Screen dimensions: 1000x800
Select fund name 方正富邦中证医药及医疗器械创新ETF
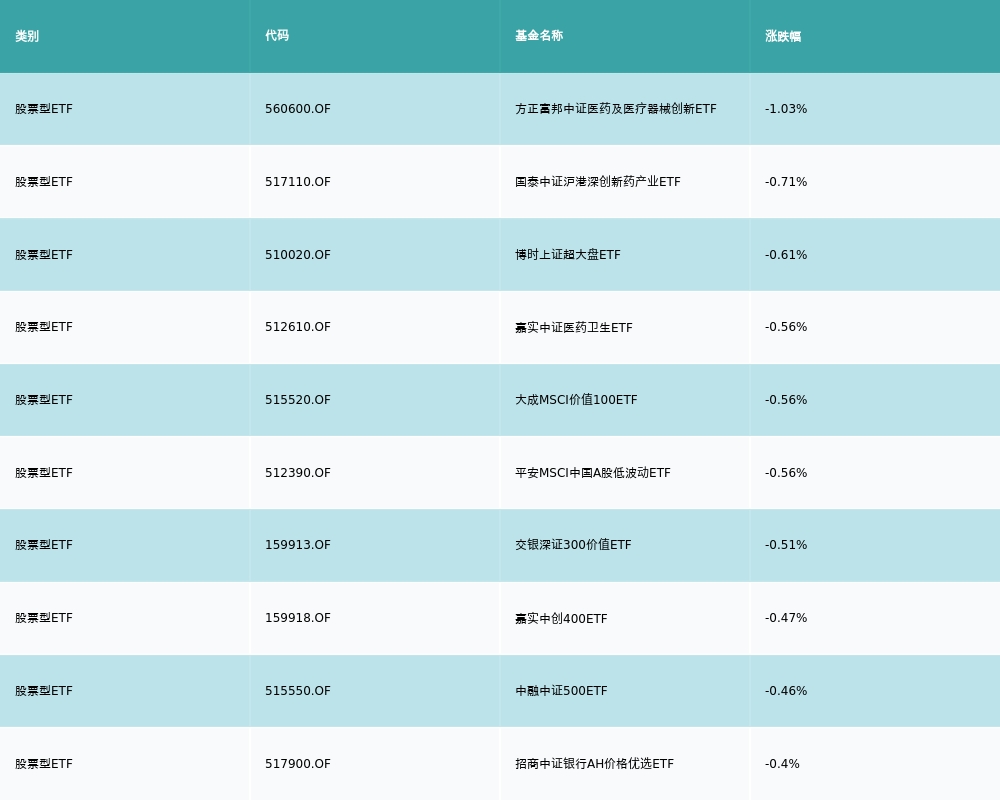pyautogui.click(x=615, y=109)
